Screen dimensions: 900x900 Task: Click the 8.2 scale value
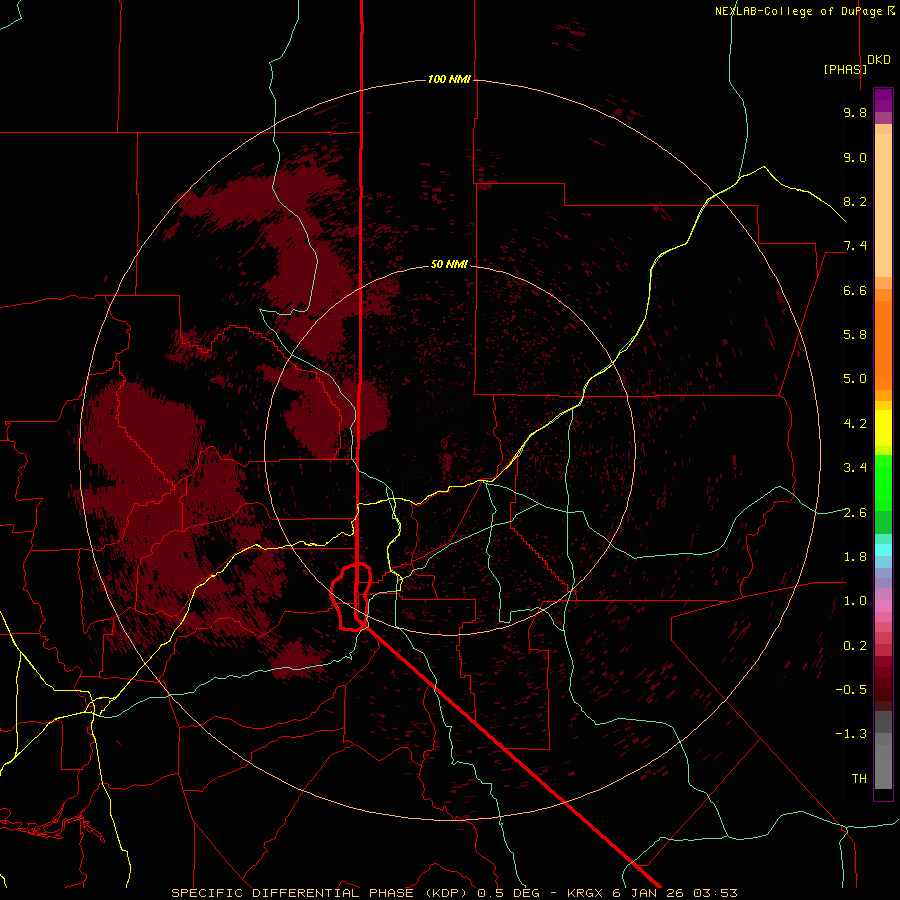coord(855,201)
